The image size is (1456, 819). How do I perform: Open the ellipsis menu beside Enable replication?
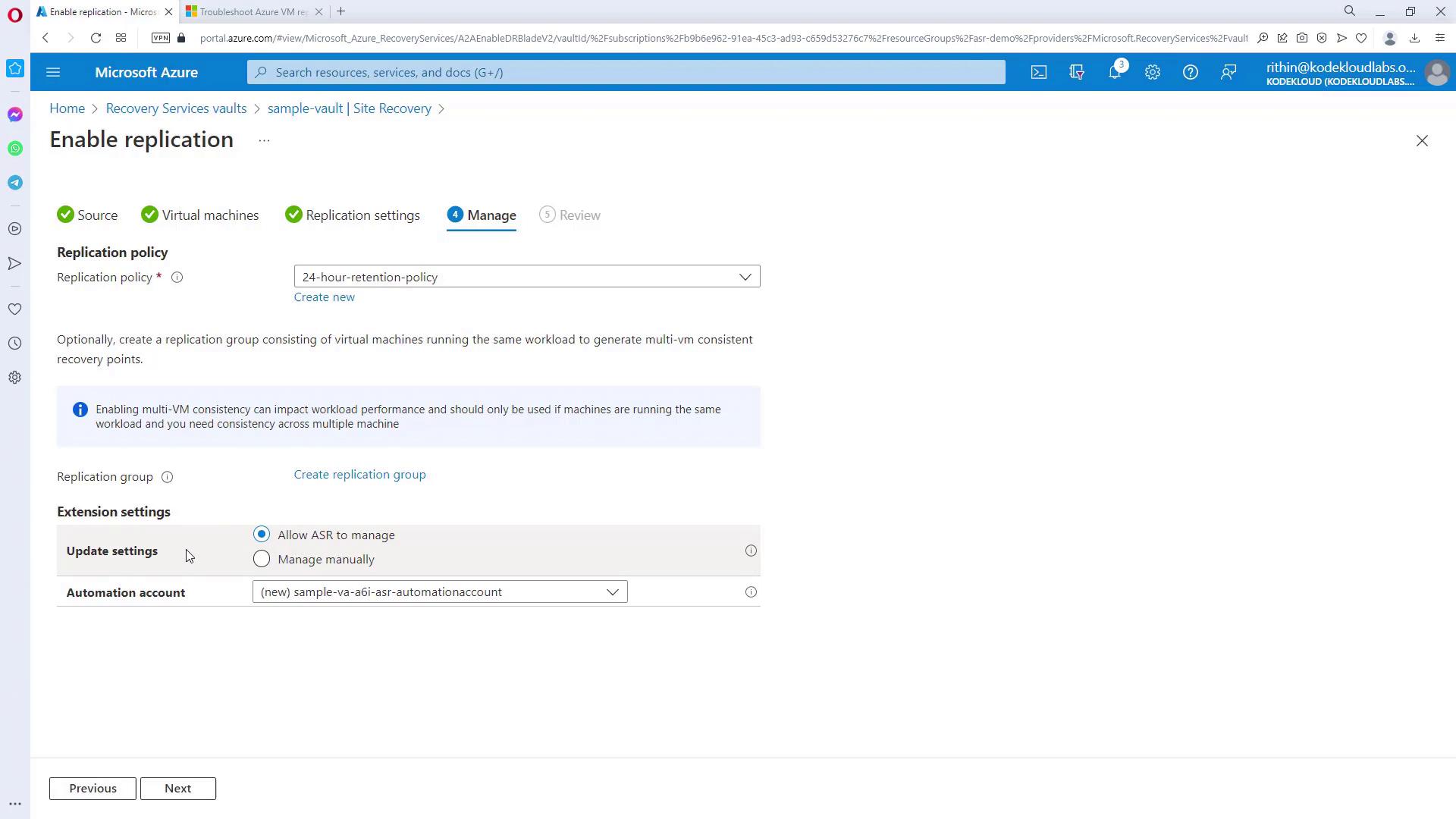(264, 141)
